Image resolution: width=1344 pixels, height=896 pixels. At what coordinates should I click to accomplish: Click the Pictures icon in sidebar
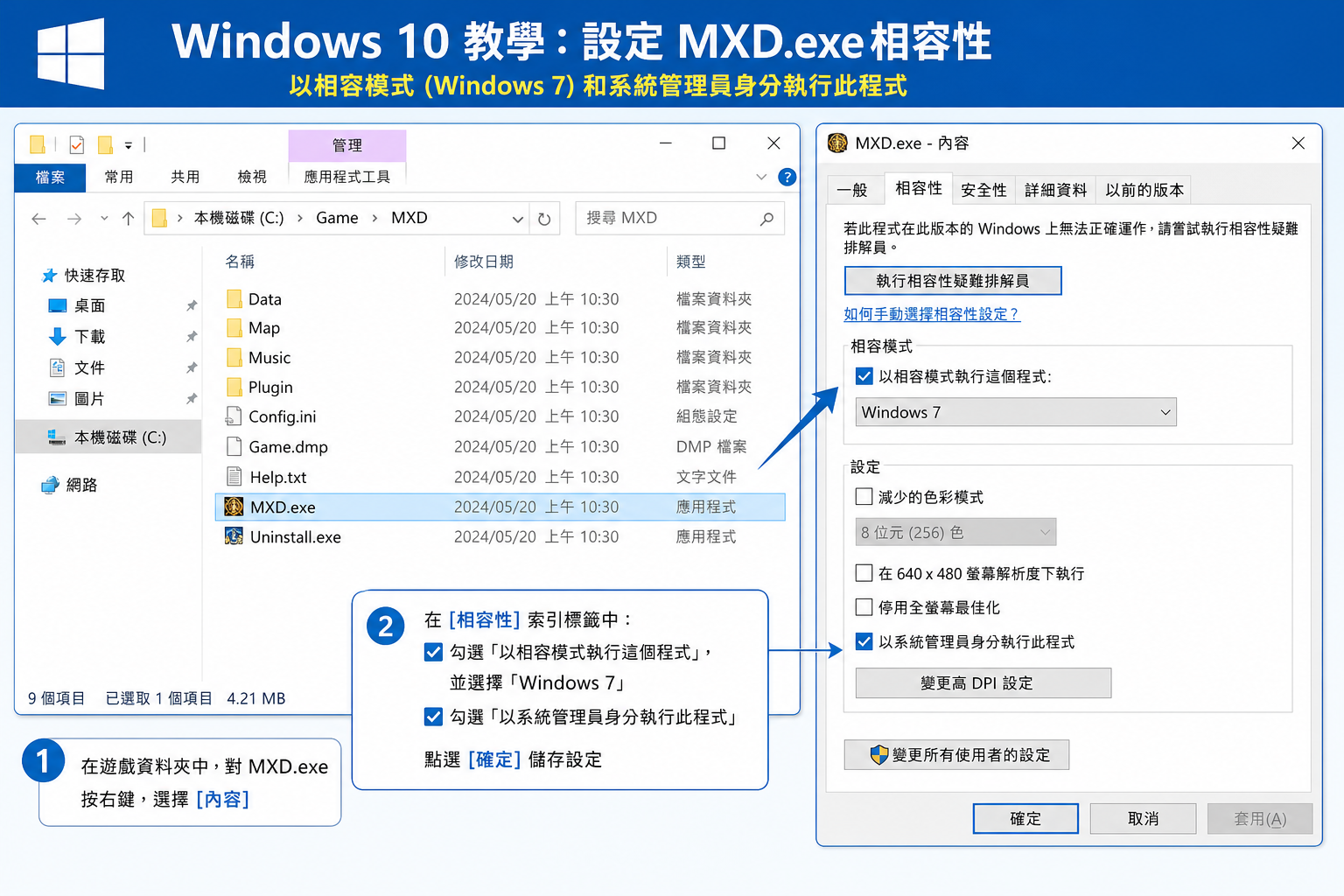pyautogui.click(x=58, y=398)
